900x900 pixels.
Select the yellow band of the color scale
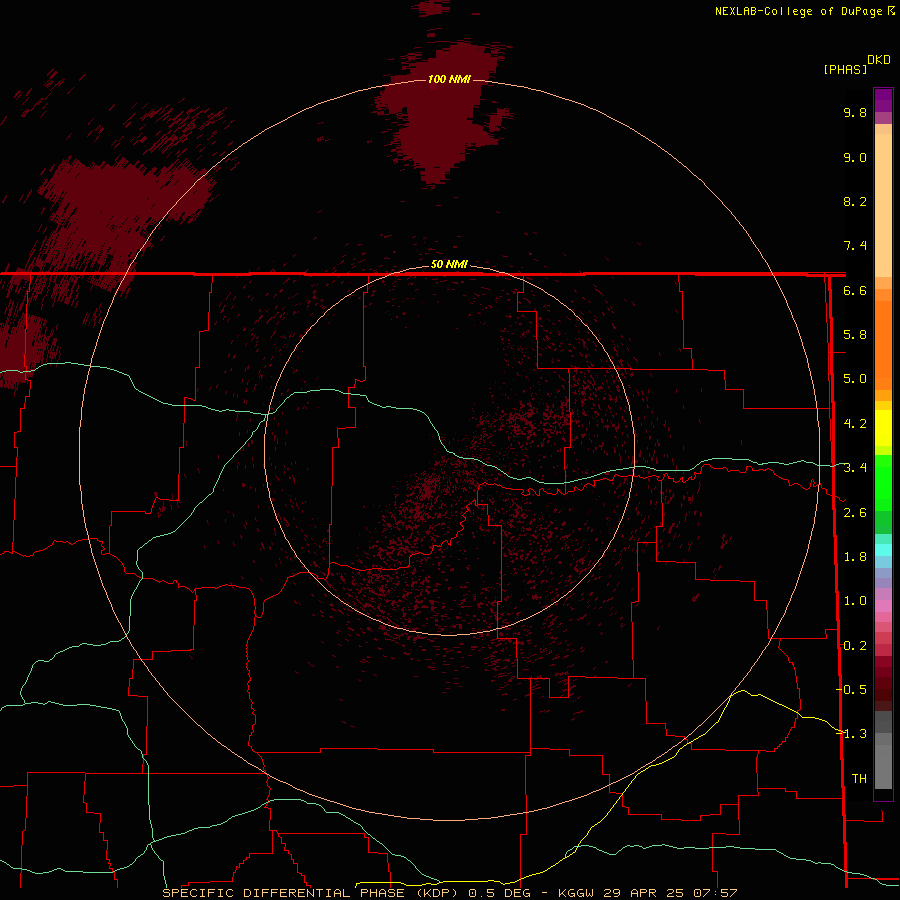(883, 428)
